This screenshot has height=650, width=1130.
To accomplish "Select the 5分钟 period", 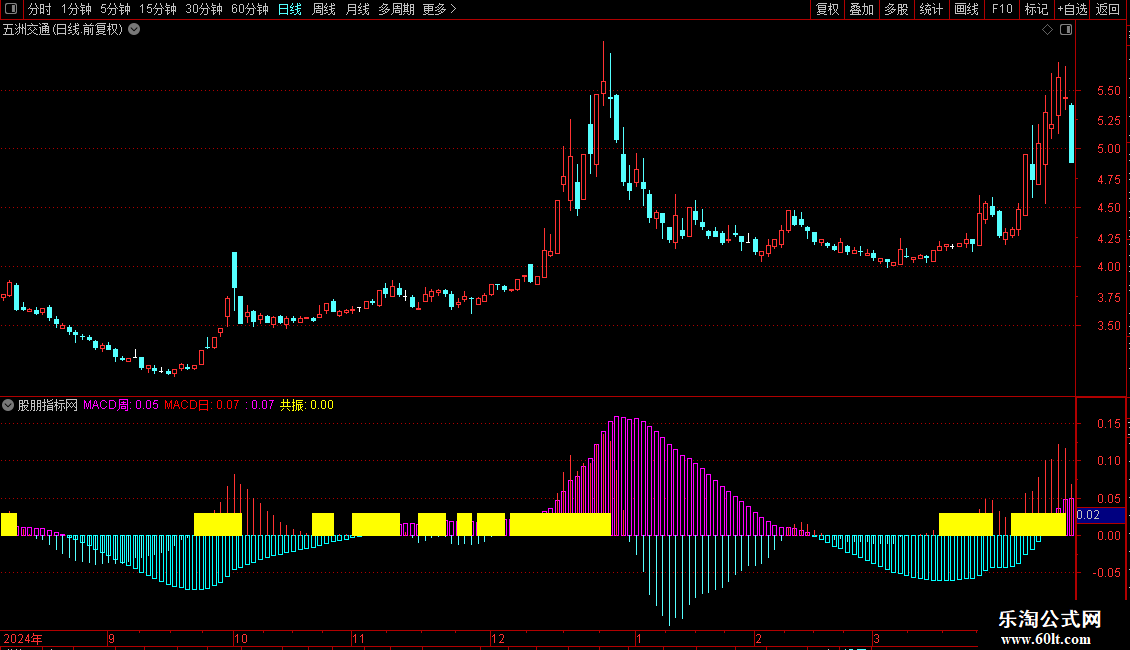I will 115,9.
